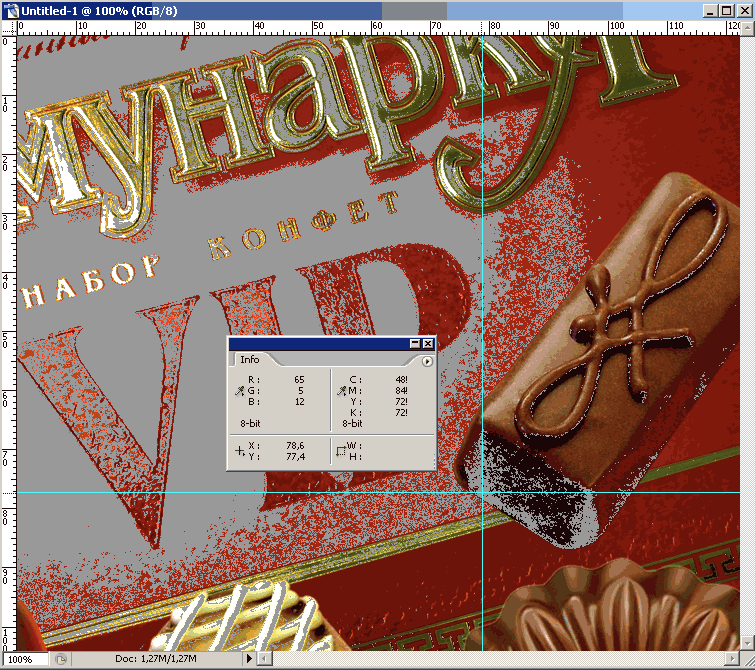Click the horizontal scrollbar right arrow
This screenshot has height=670, width=755.
pyautogui.click(x=732, y=658)
